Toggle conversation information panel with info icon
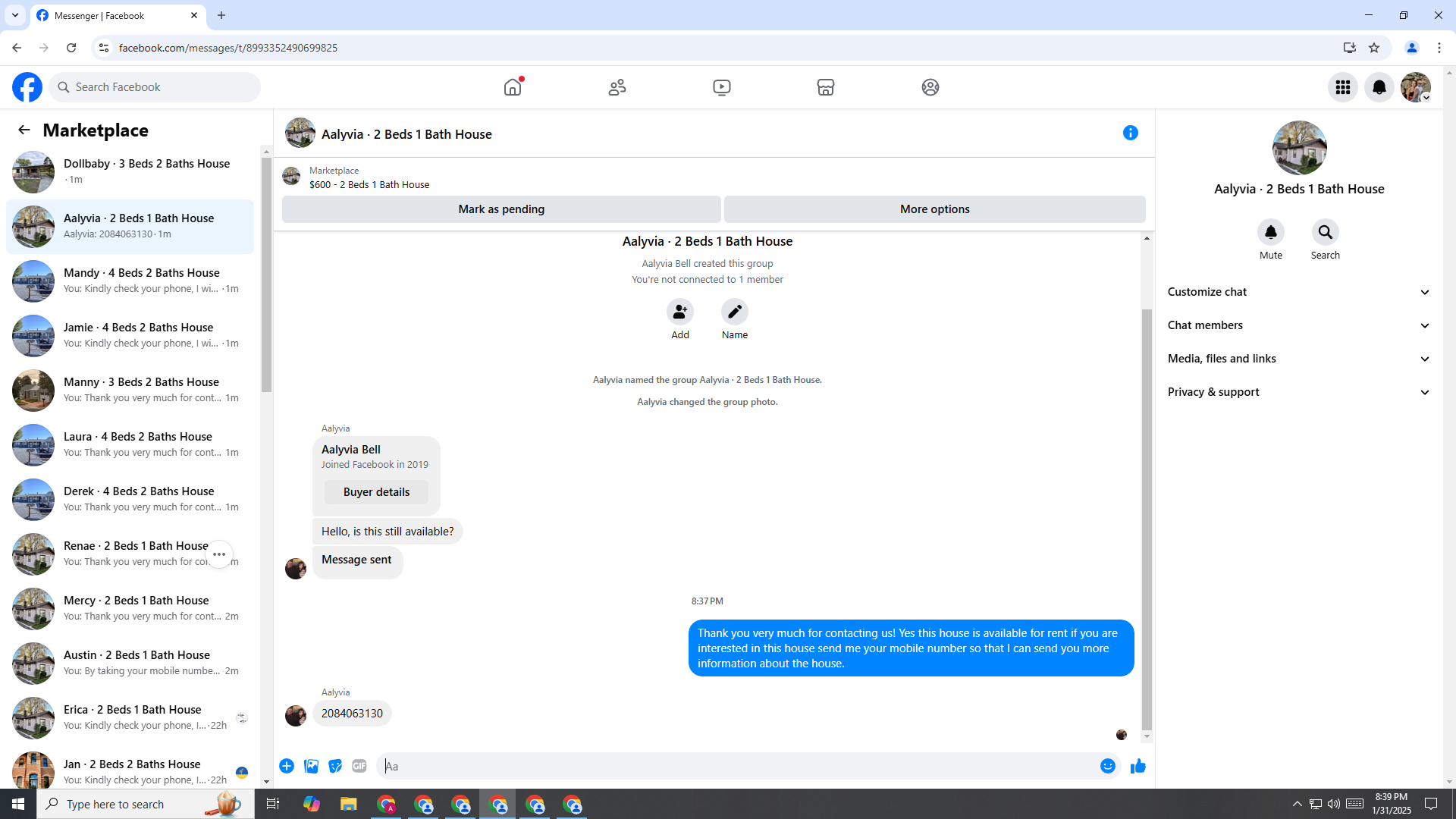1456x819 pixels. [1131, 133]
